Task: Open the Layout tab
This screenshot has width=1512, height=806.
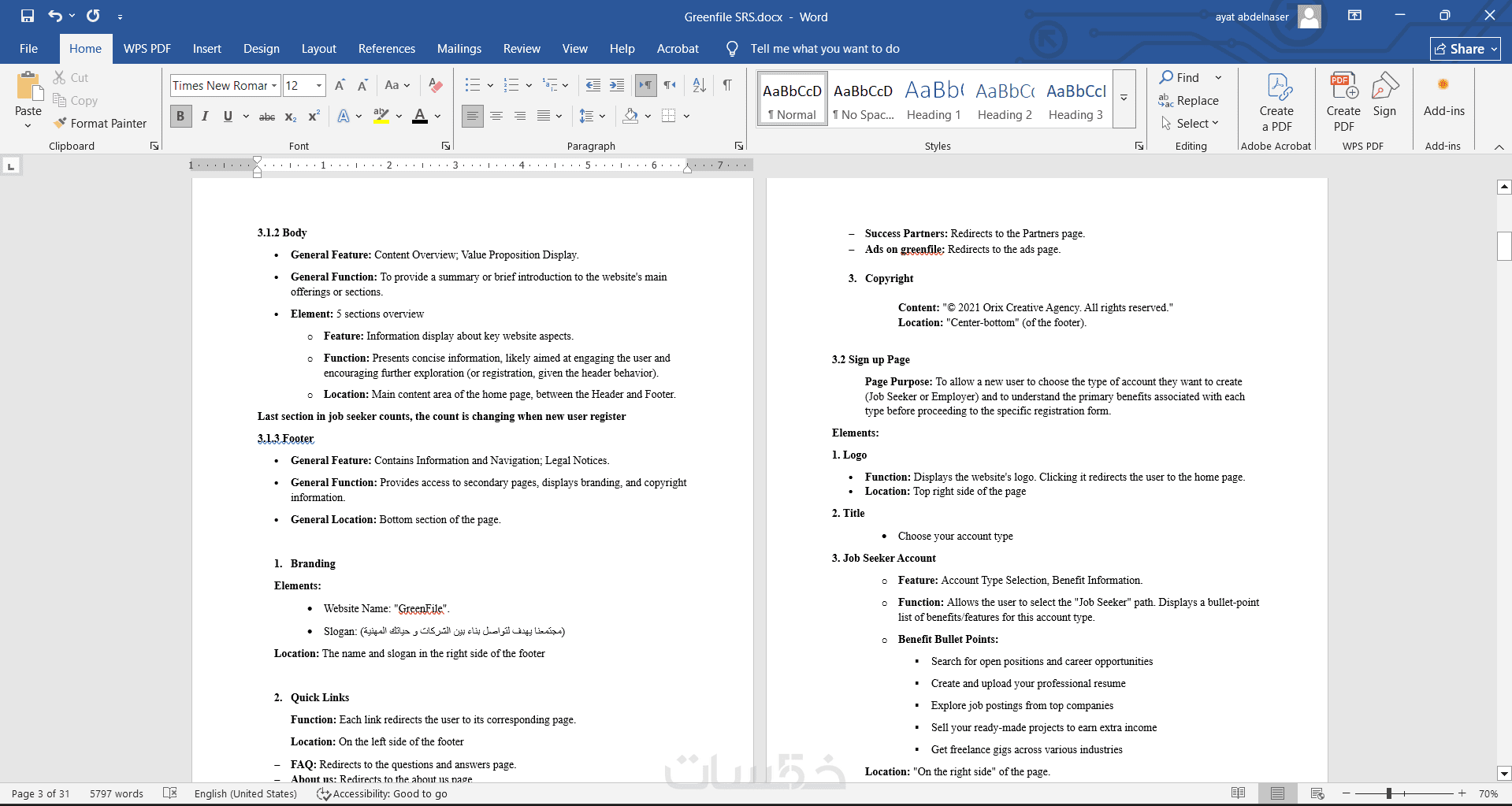Action: coord(319,48)
